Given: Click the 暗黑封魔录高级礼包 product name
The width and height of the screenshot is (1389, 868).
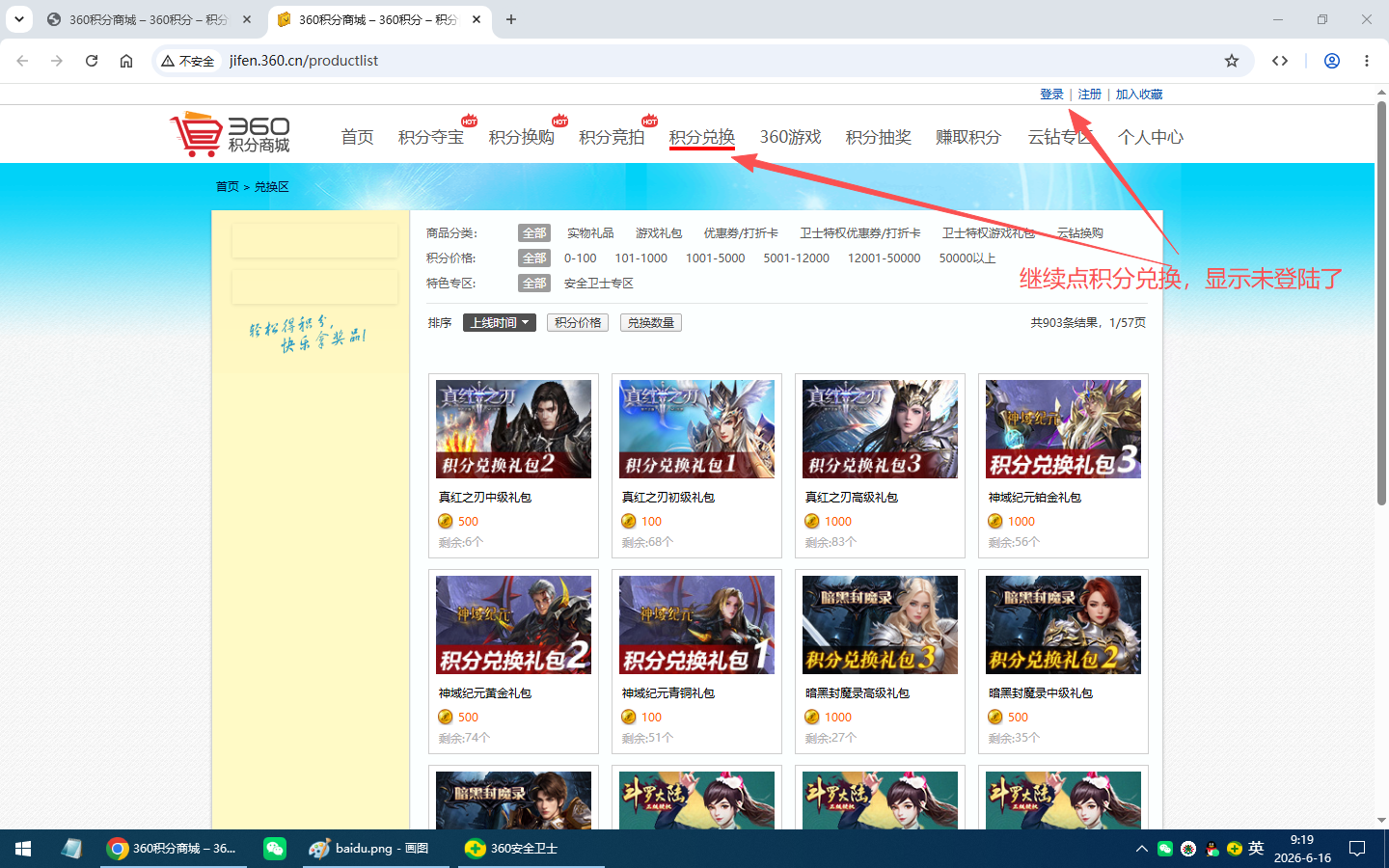Looking at the screenshot, I should click(858, 693).
